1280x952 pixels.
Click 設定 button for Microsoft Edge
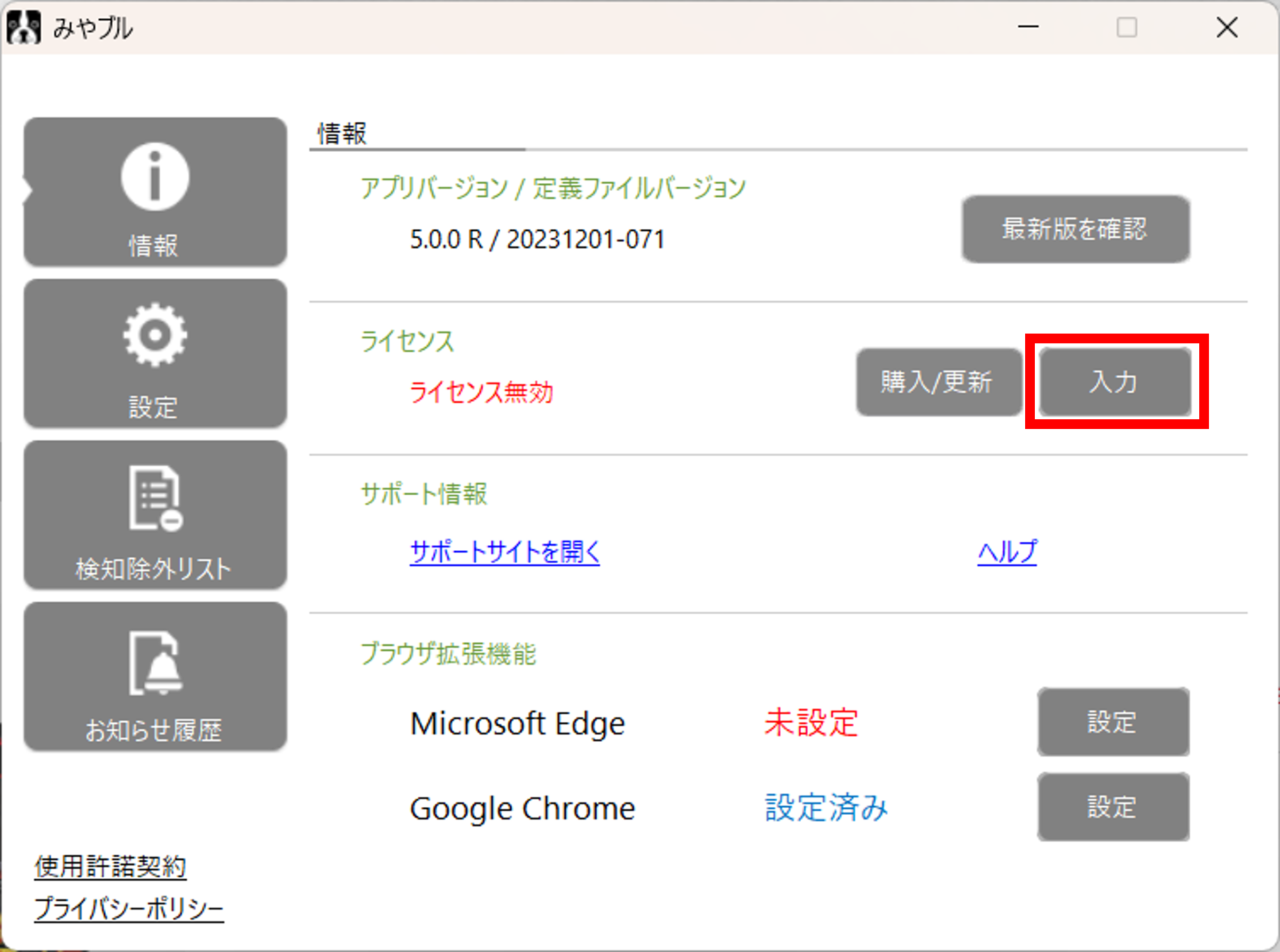pos(1112,722)
